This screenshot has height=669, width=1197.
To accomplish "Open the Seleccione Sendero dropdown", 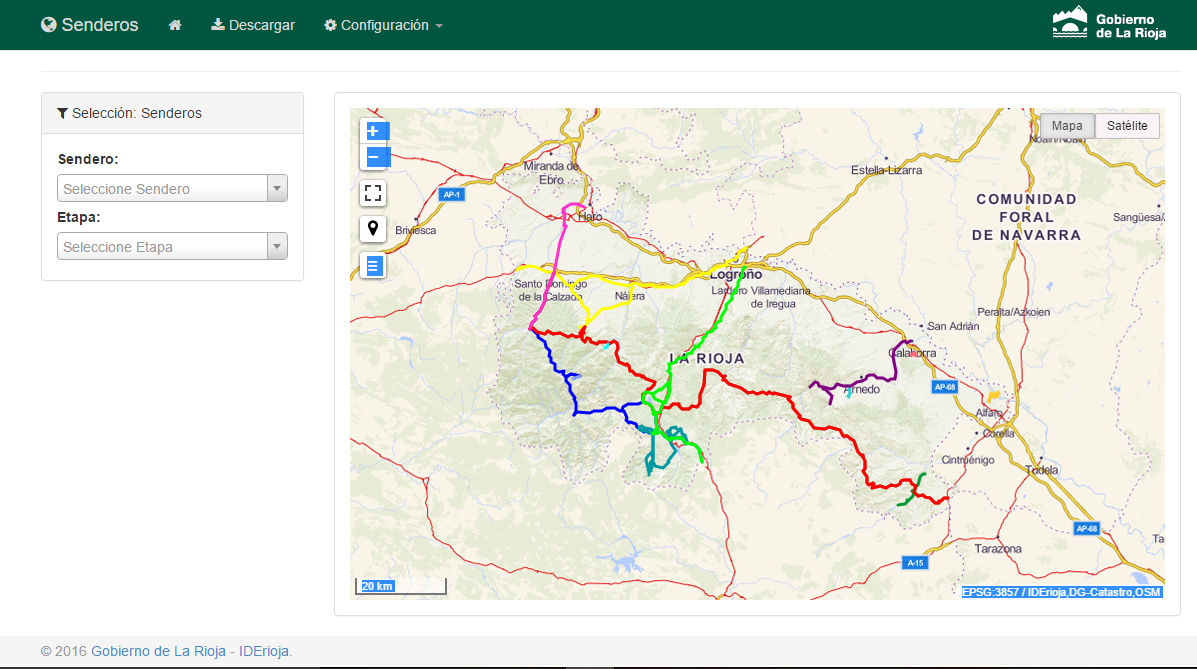I will coord(172,189).
